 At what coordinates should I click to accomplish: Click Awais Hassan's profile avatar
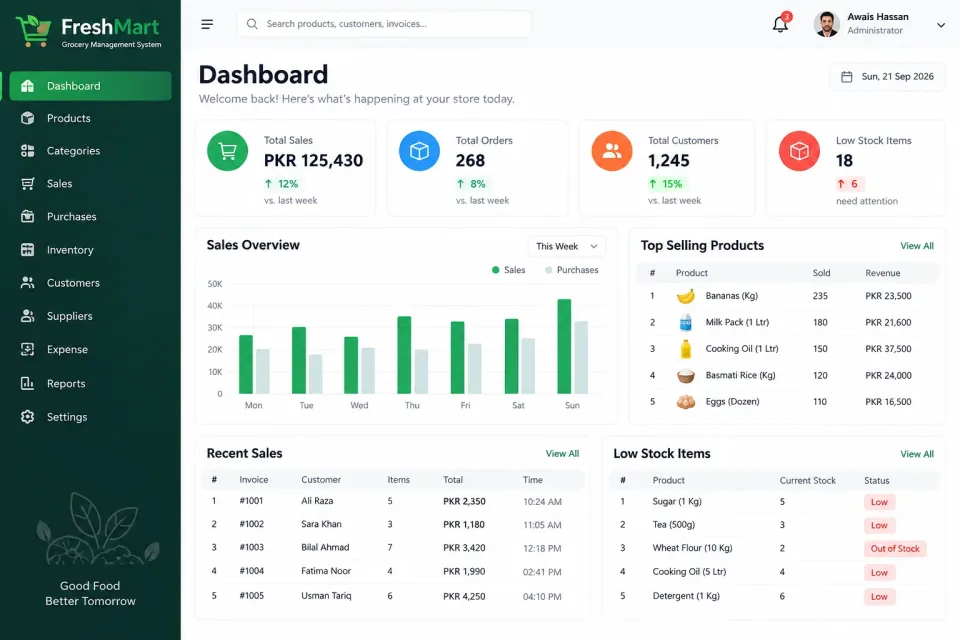click(x=827, y=24)
